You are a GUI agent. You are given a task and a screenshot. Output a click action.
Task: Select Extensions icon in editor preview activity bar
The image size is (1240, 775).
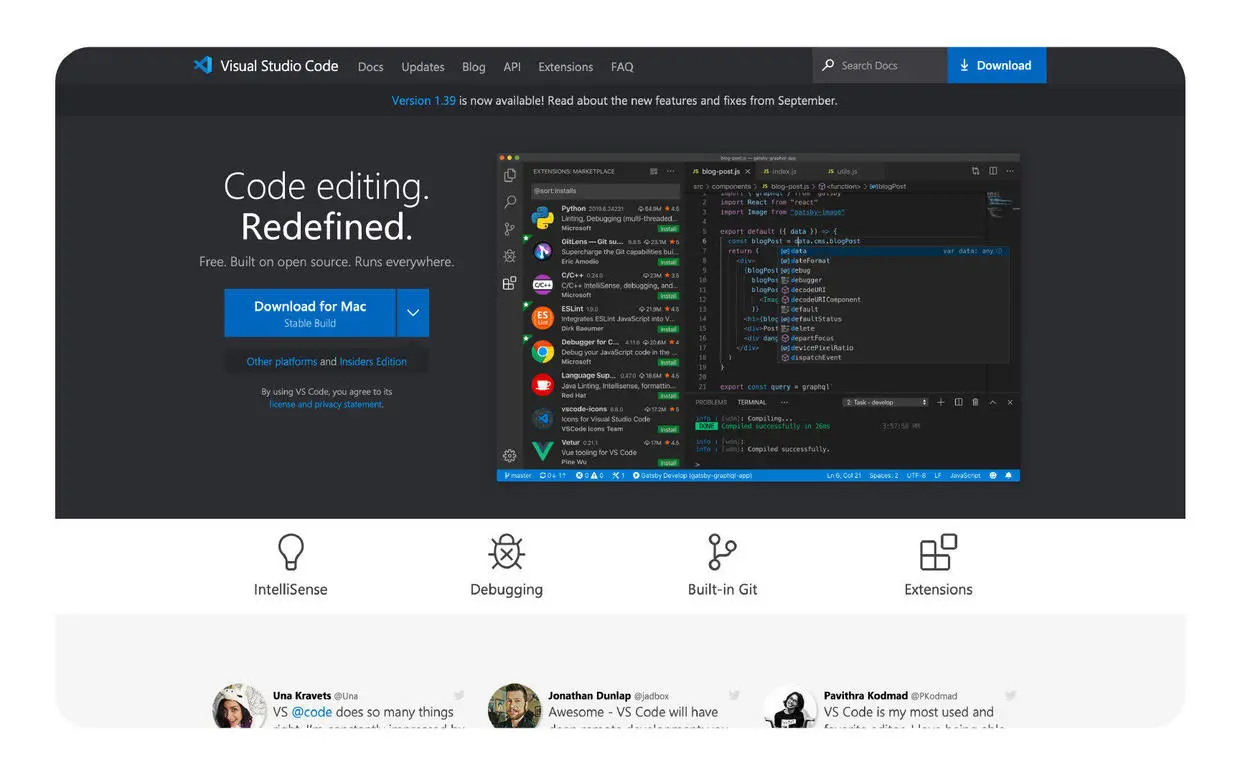click(x=510, y=283)
